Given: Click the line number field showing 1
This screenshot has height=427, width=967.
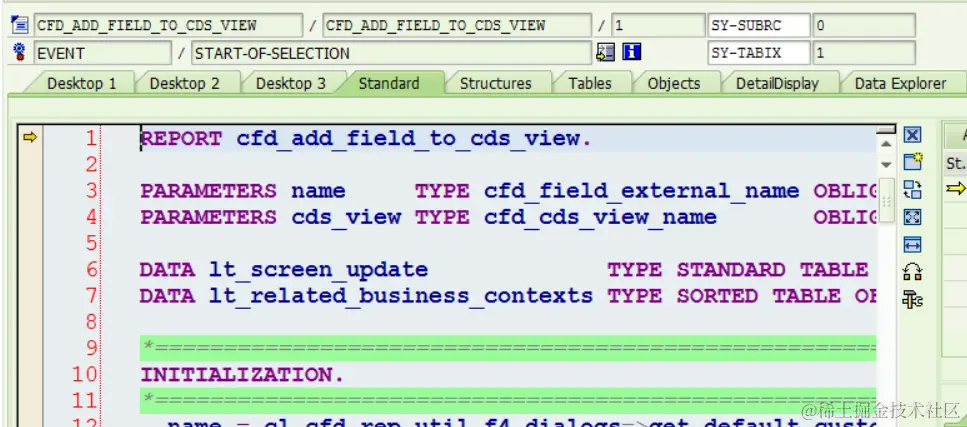Looking at the screenshot, I should click(658, 25).
